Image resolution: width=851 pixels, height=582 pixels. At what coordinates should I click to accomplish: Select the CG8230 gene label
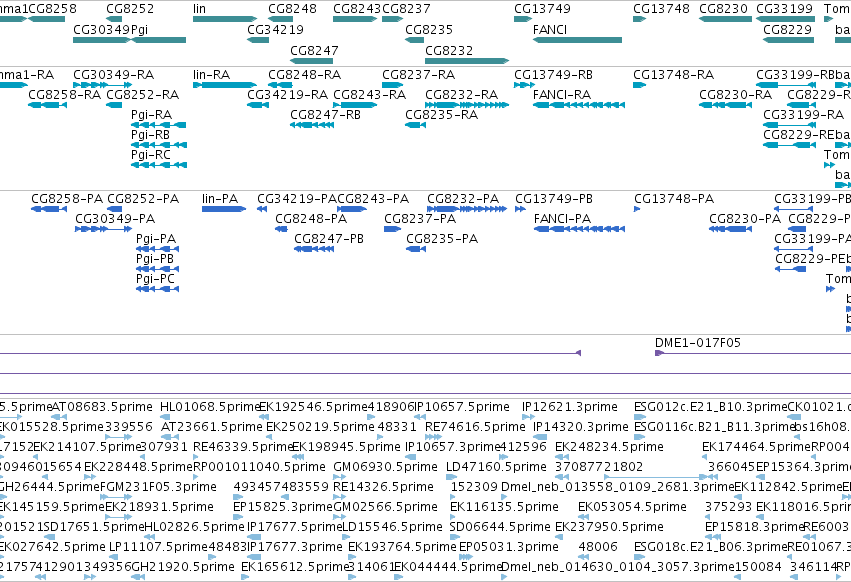coord(723,9)
